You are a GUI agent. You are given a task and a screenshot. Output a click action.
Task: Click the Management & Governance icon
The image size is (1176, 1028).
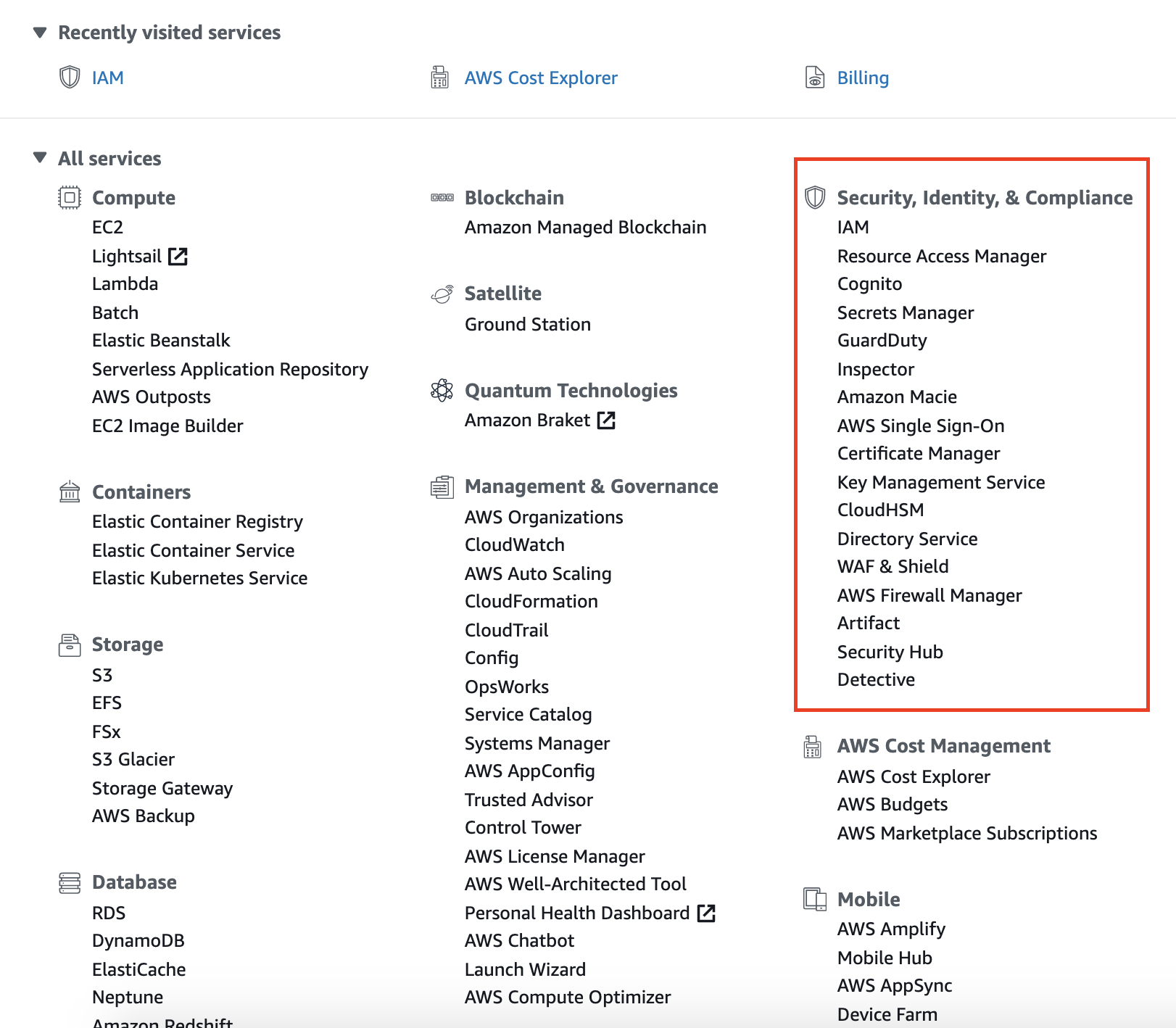pos(442,486)
